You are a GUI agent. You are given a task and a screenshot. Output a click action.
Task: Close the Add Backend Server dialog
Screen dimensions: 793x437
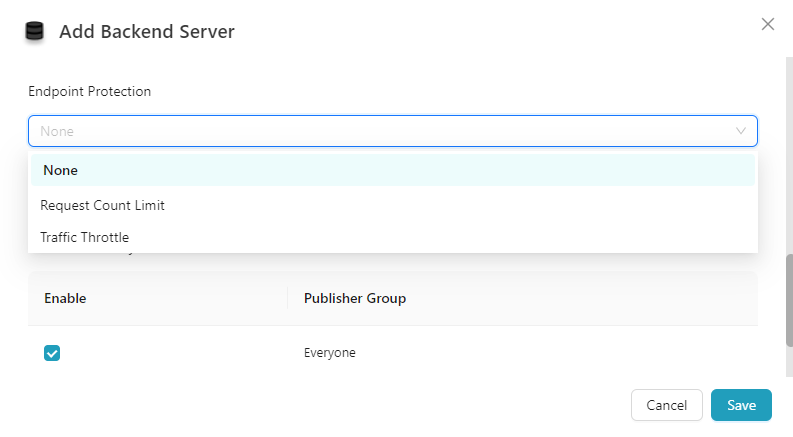(x=768, y=24)
